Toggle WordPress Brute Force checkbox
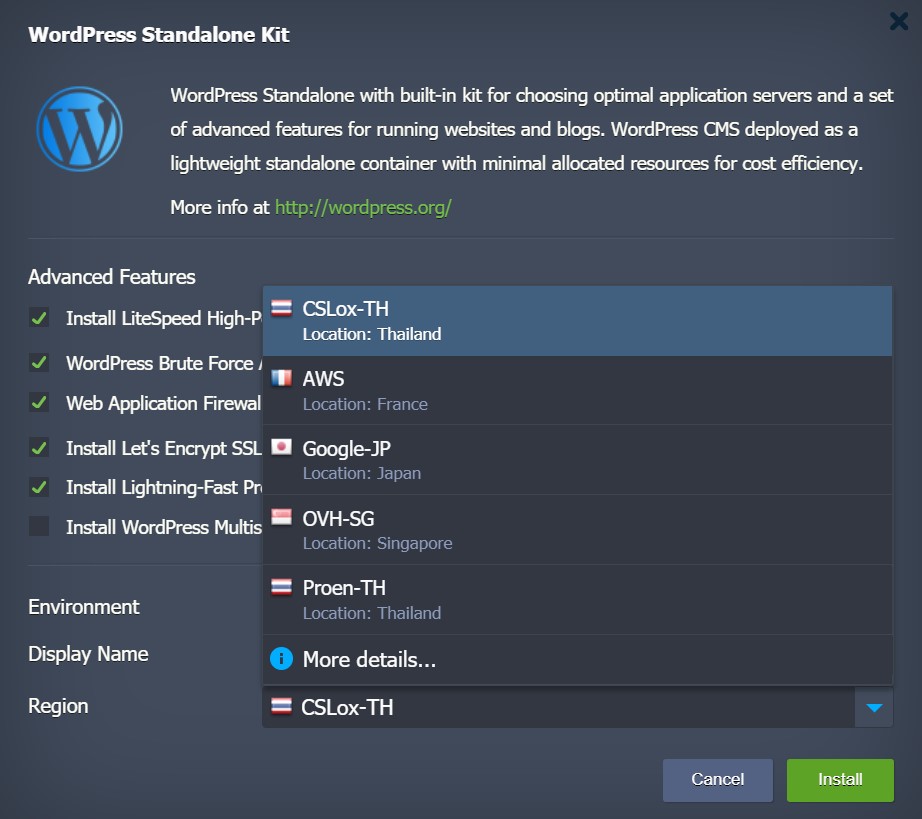Image resolution: width=922 pixels, height=819 pixels. 39,363
